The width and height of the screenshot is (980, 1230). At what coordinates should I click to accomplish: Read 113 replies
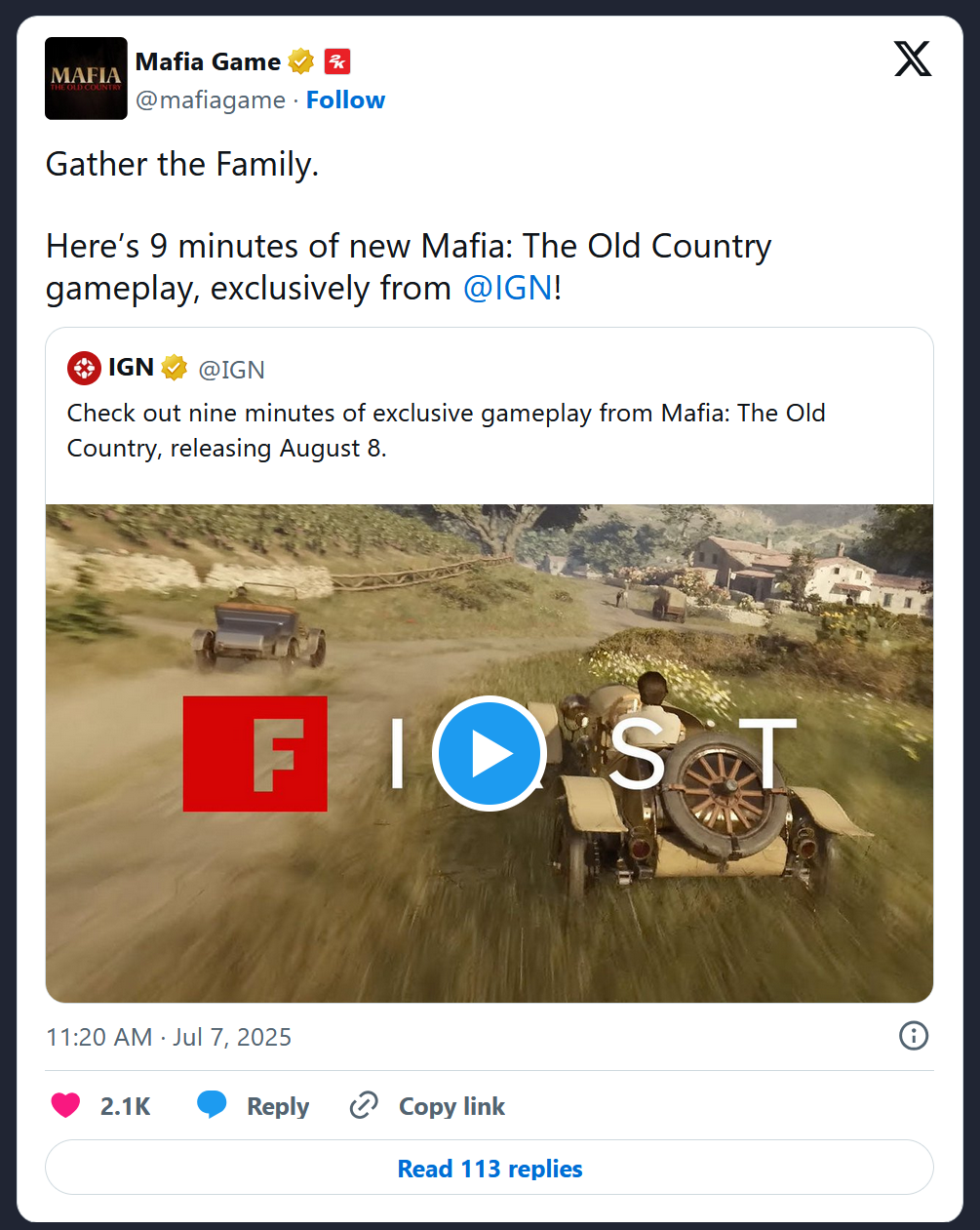coord(490,1168)
